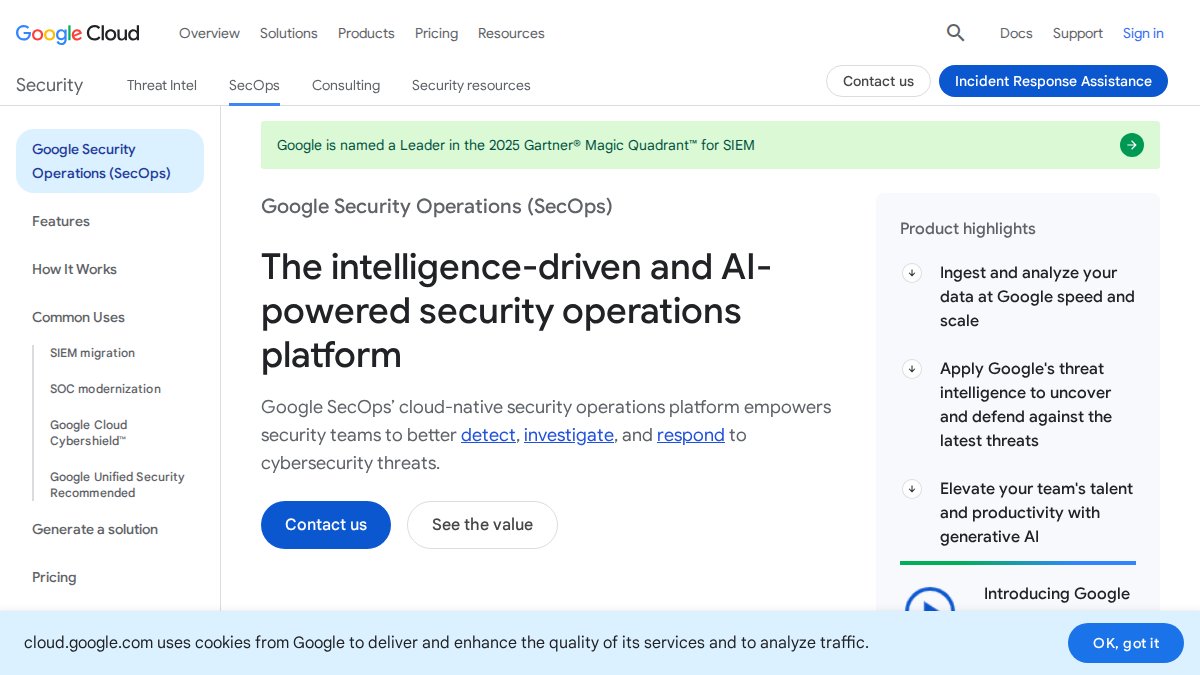Follow the 'investigate' hyperlink
This screenshot has width=1200, height=675.
point(569,435)
